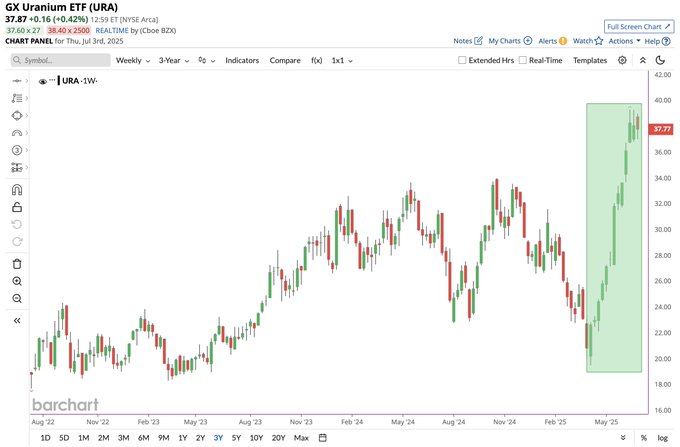Select the shapes drawing tool
The height and width of the screenshot is (447, 680).
click(x=17, y=116)
